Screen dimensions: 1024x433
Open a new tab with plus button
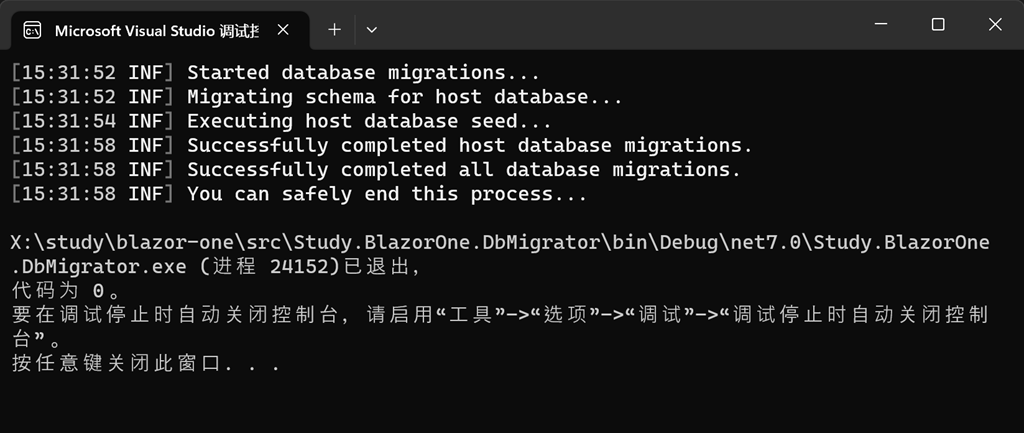(334, 30)
